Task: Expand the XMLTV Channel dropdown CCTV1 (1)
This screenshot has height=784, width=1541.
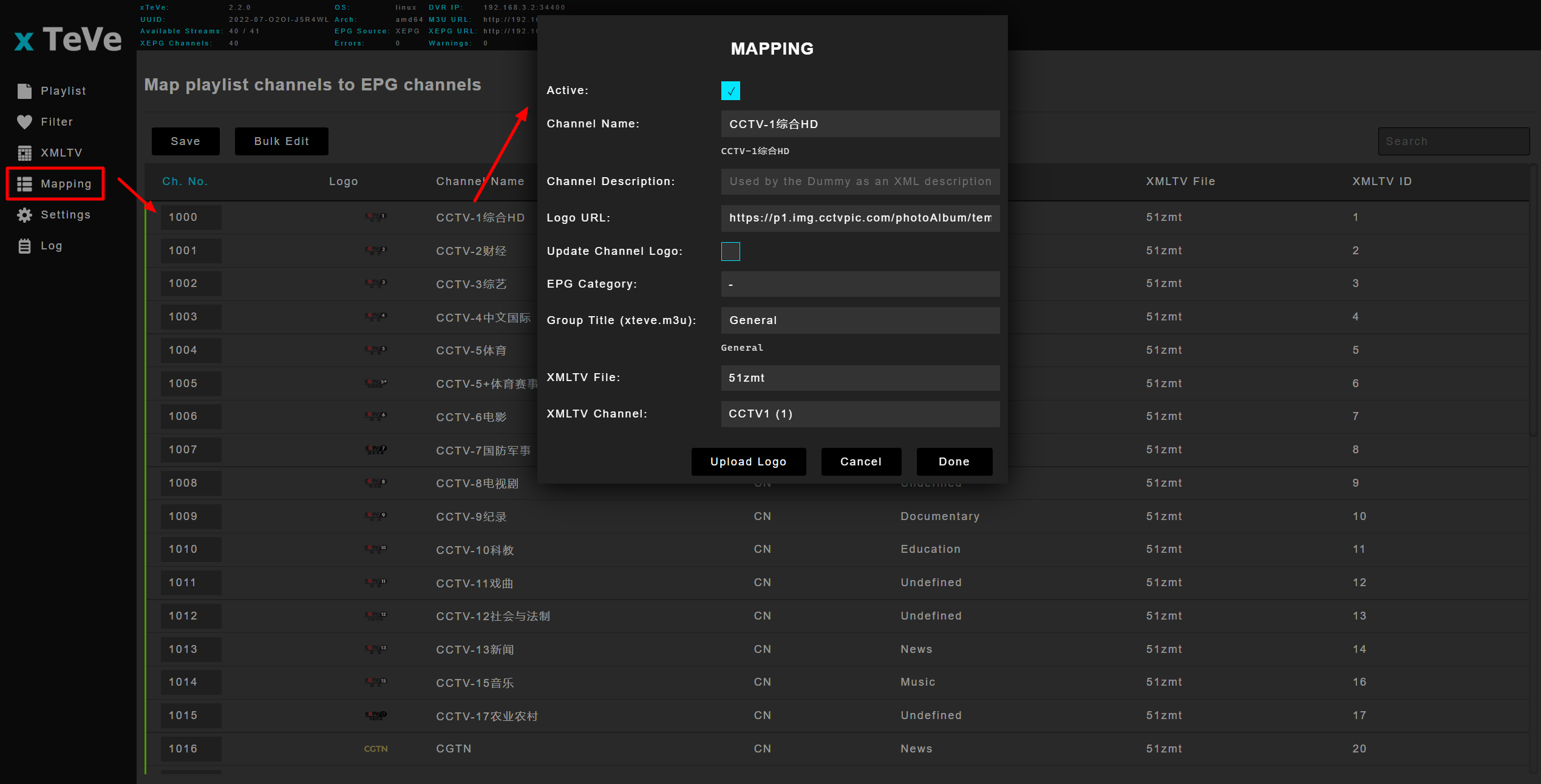Action: [860, 414]
